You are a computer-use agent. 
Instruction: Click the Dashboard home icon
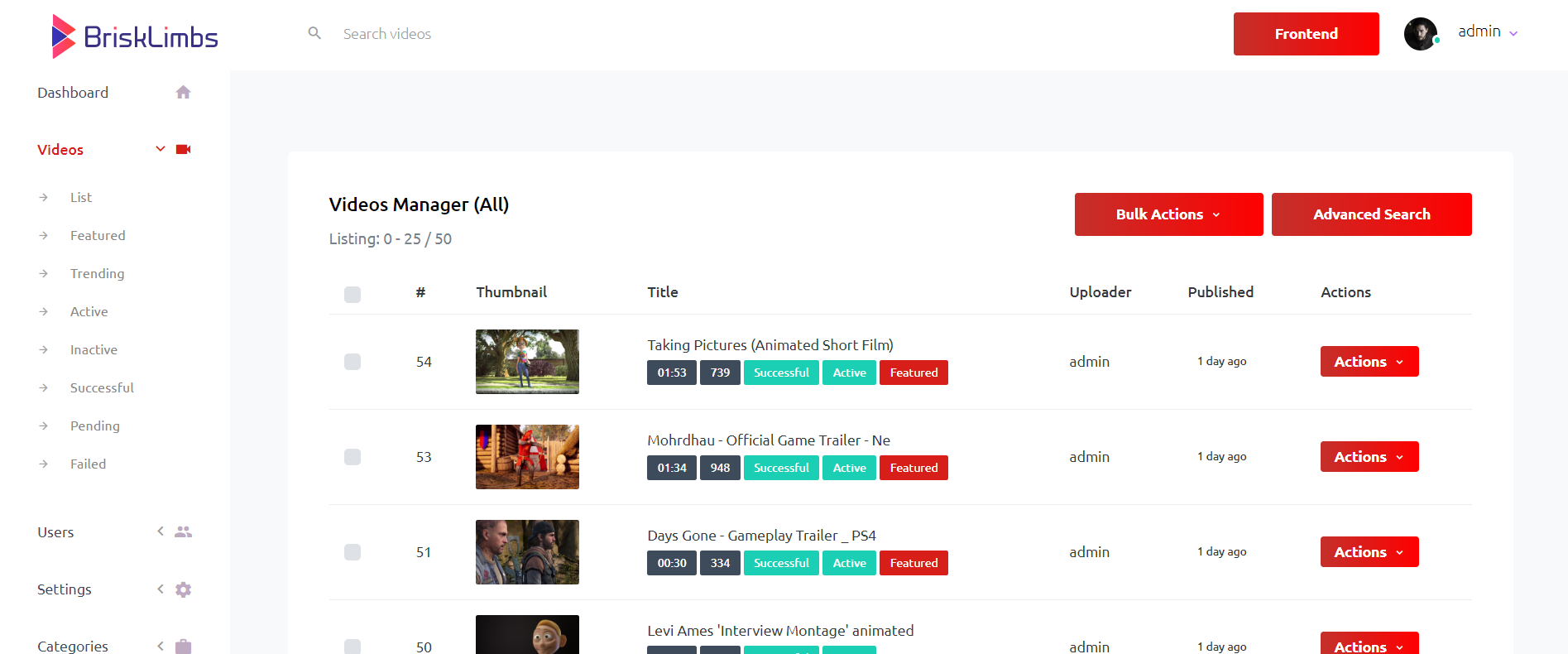click(x=184, y=92)
